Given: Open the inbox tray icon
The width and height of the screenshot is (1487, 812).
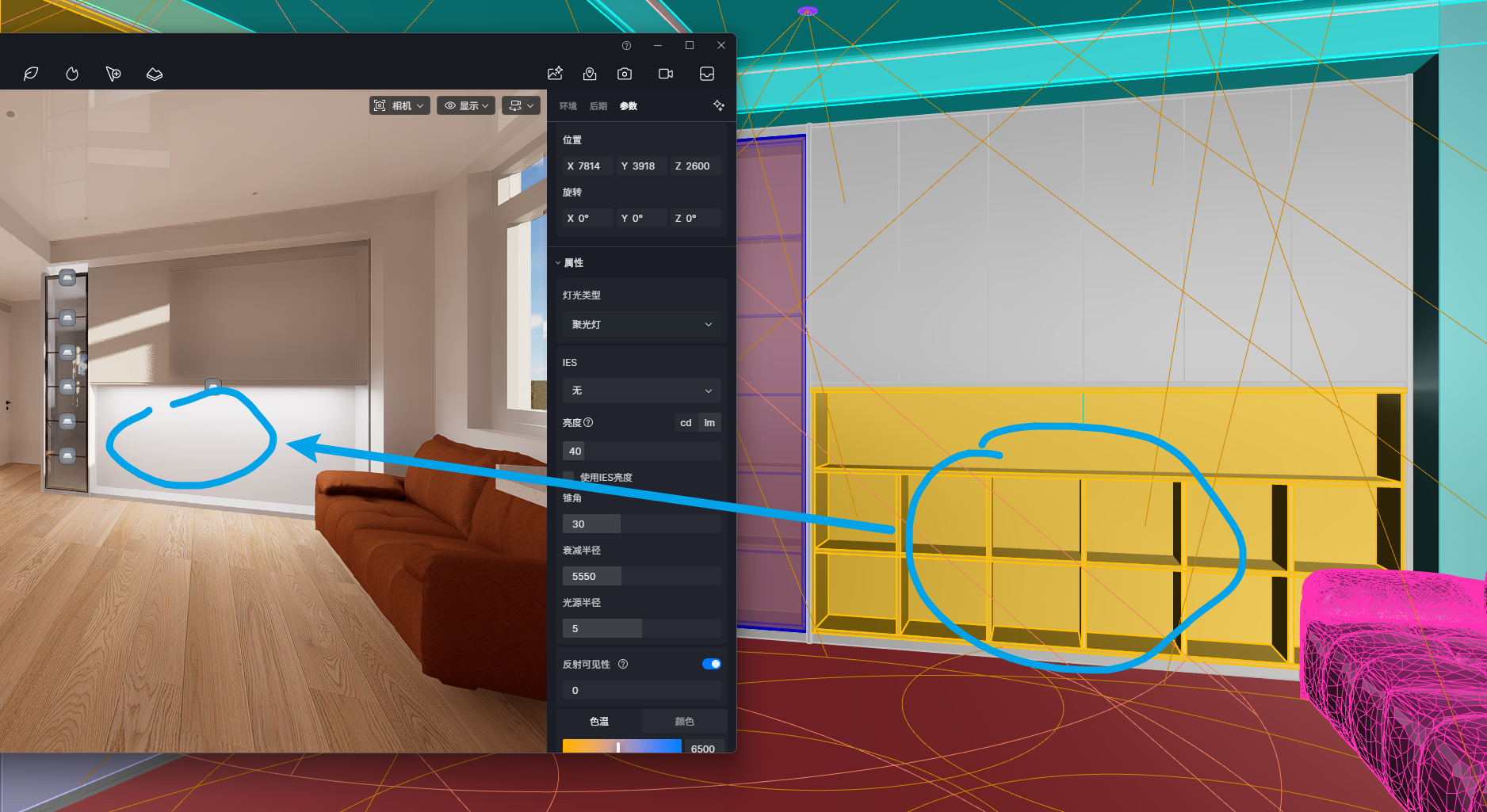Looking at the screenshot, I should coord(707,74).
